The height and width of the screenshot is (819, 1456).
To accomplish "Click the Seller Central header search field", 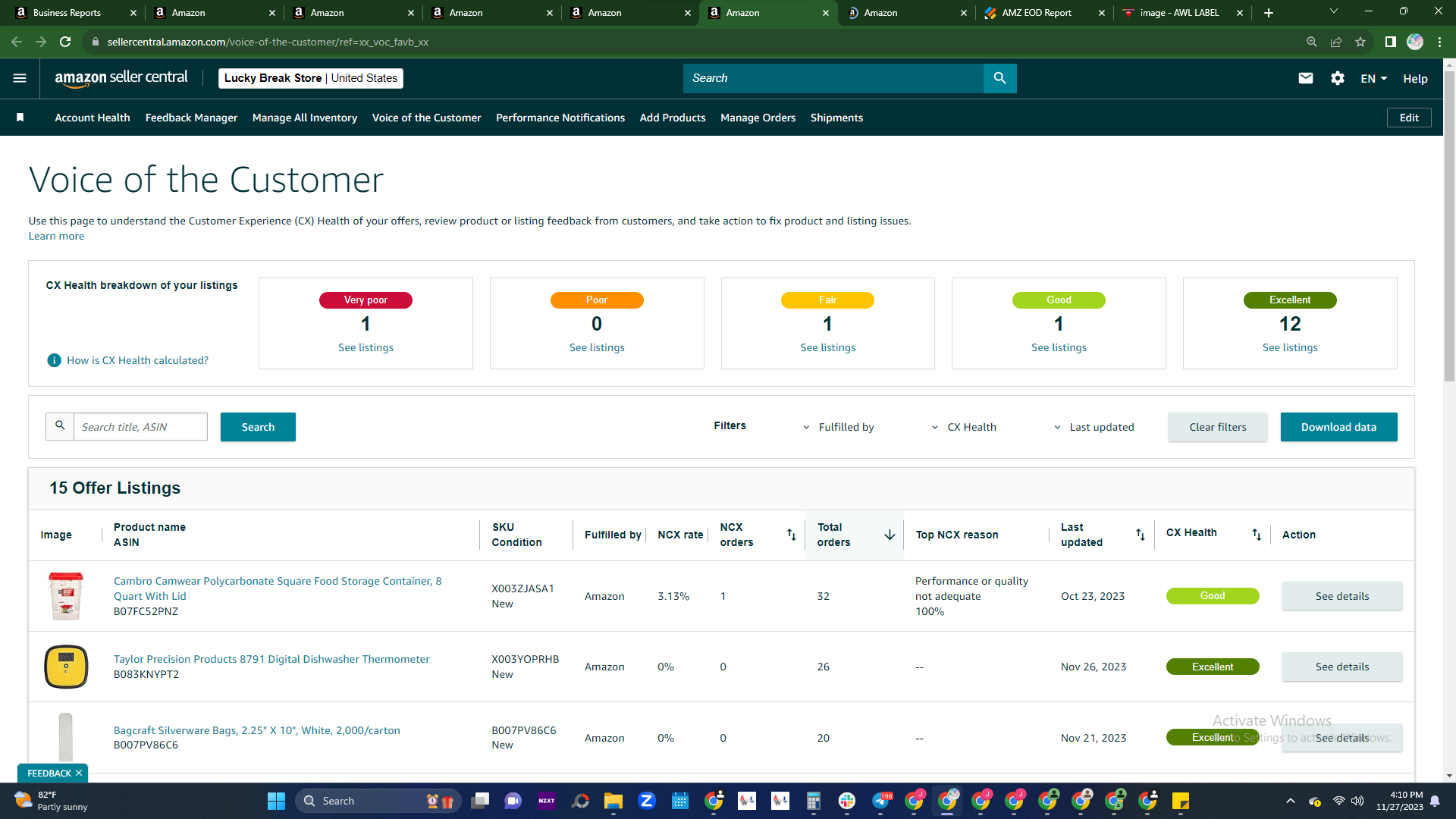I will coord(833,78).
